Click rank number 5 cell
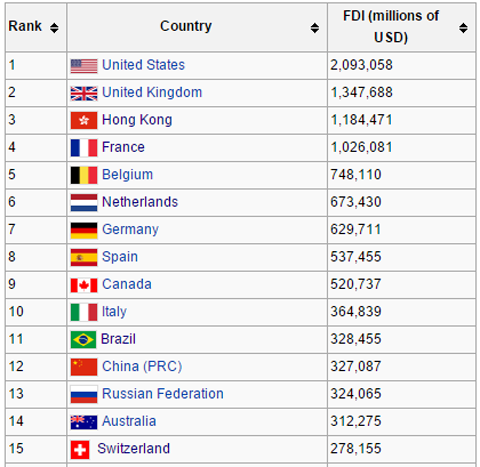The image size is (480, 467). [x=36, y=175]
